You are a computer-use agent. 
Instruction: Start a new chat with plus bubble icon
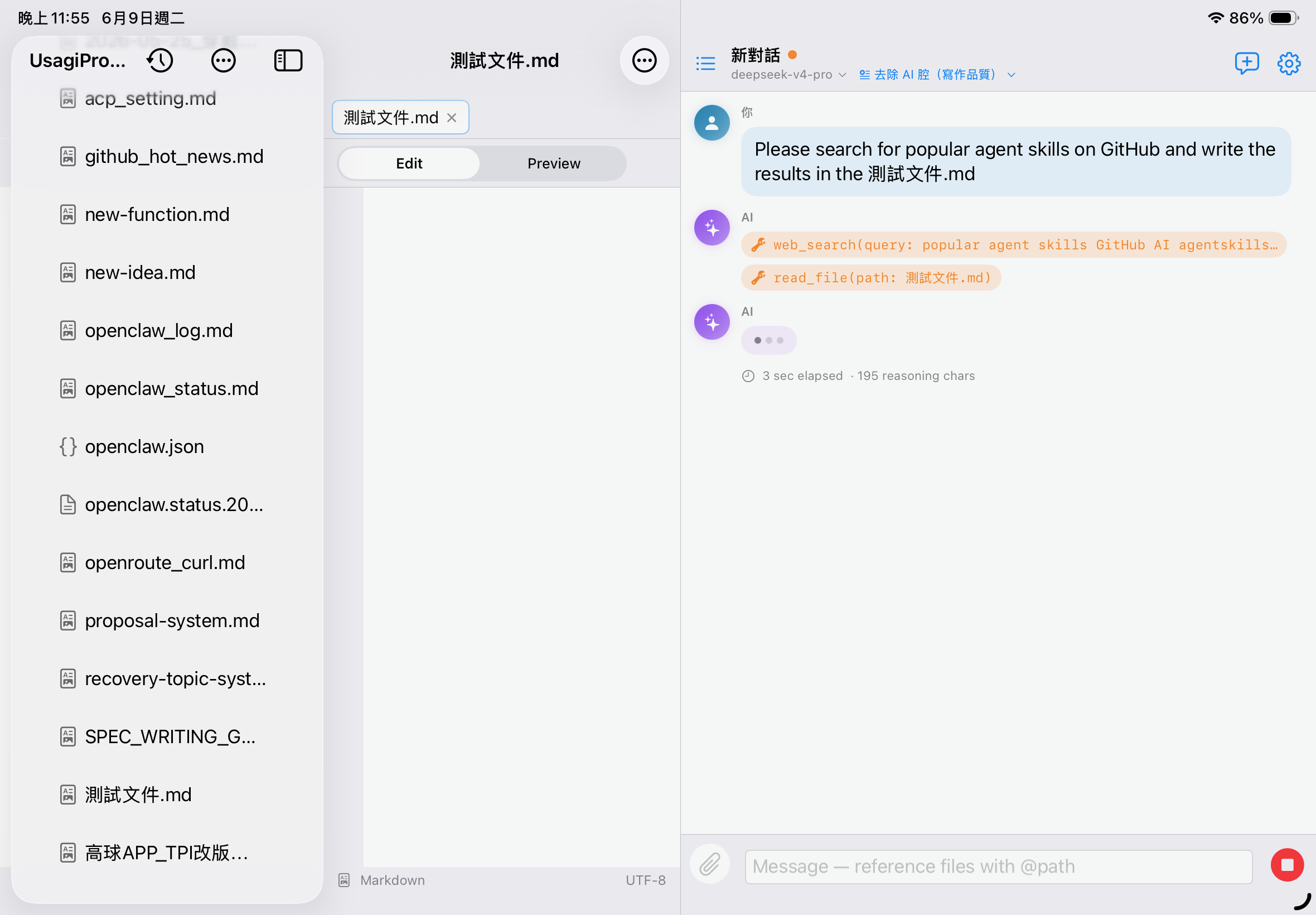1246,63
